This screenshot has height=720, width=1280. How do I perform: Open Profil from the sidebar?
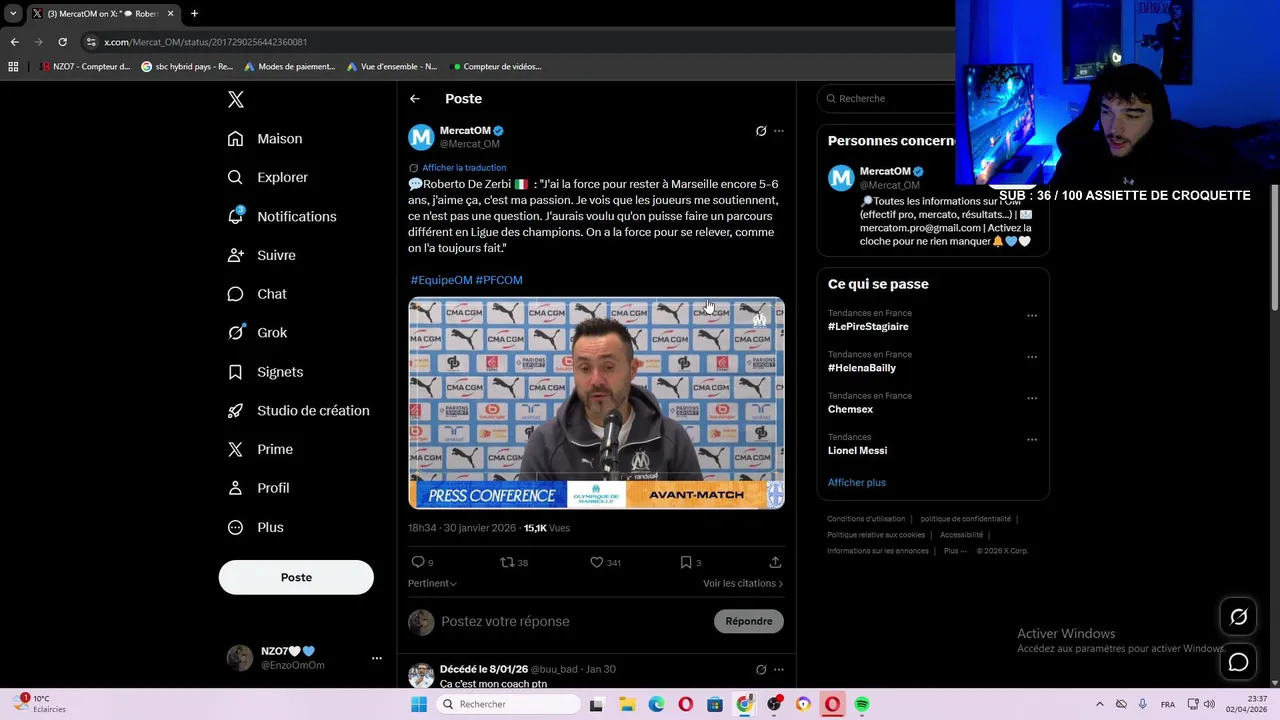click(259, 488)
